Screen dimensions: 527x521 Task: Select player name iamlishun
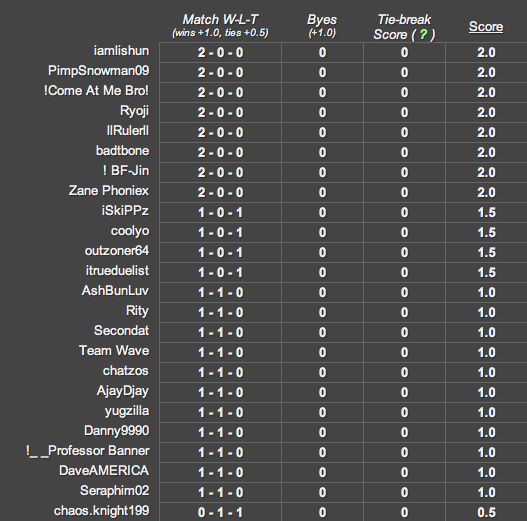pyautogui.click(x=121, y=51)
